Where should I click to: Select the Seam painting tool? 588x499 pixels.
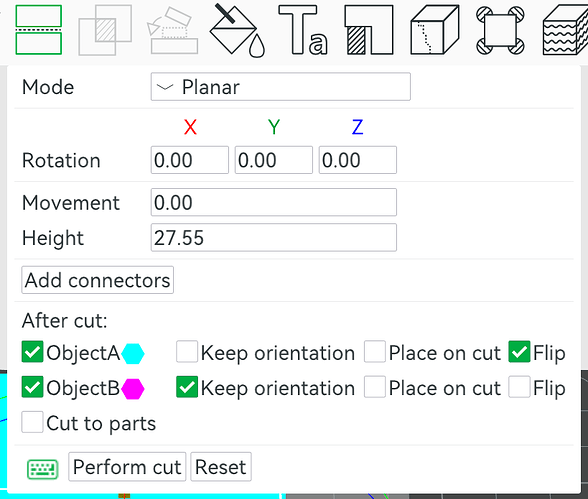click(x=435, y=30)
